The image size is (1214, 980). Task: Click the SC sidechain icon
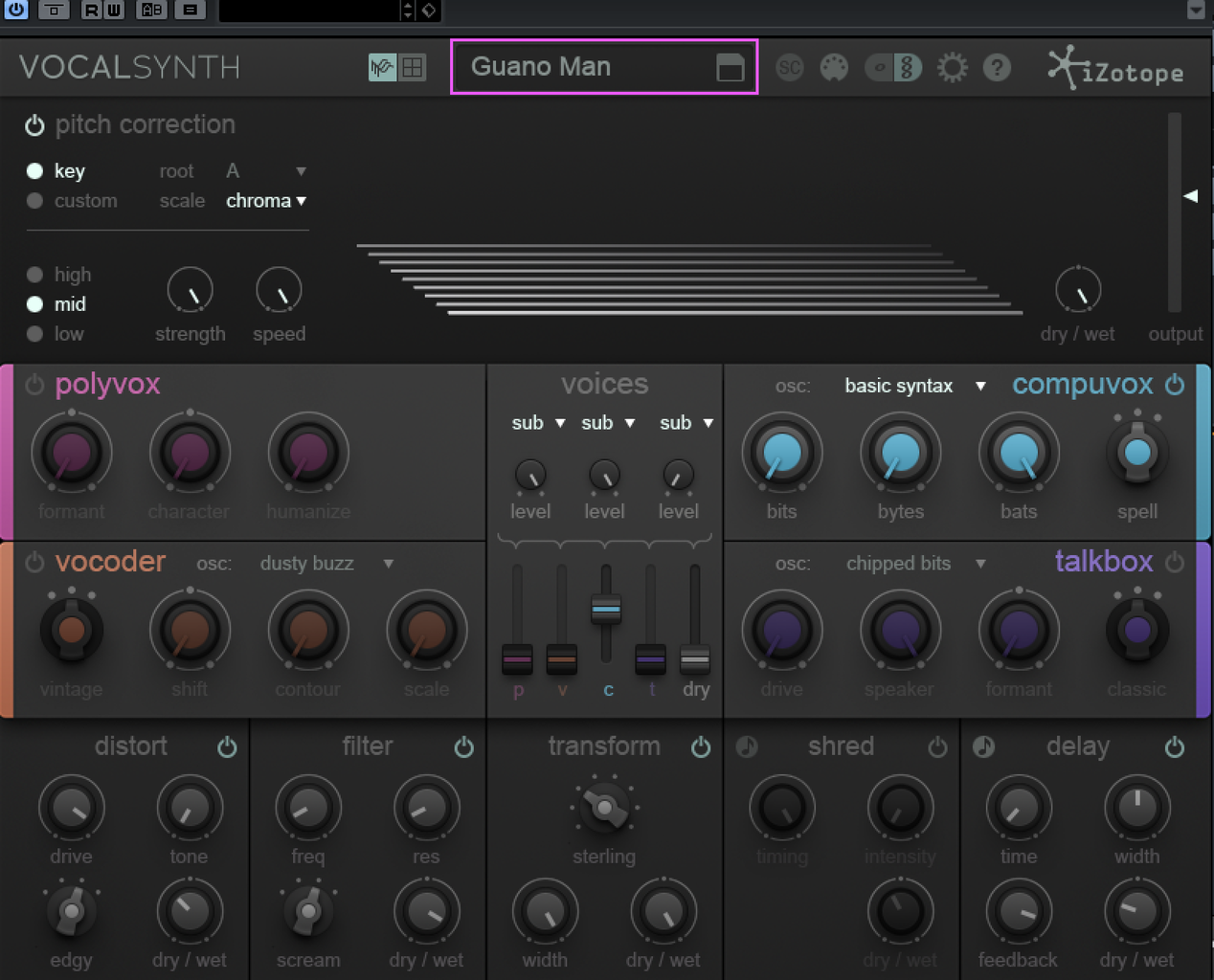click(790, 67)
